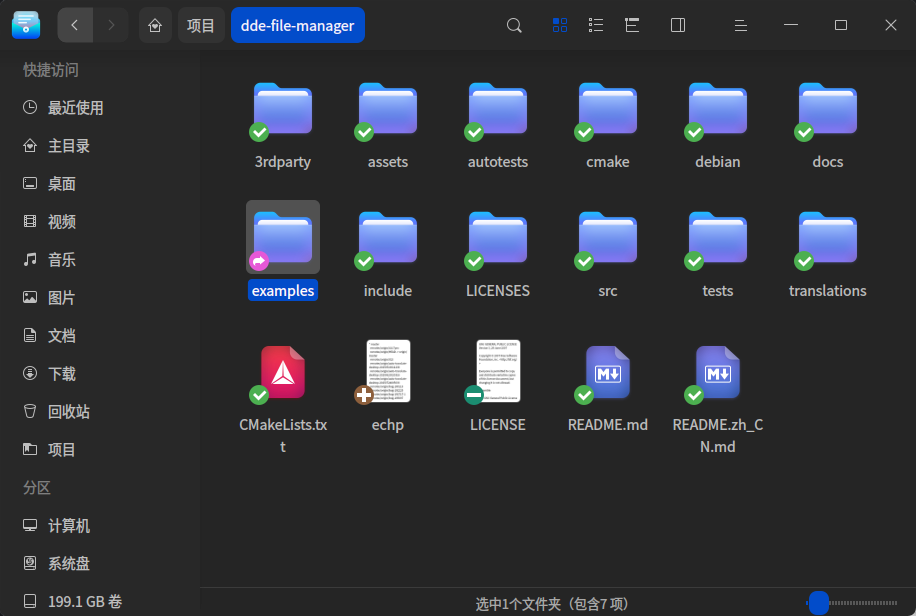
Task: Select the LICENSE file thumbnail
Action: (x=498, y=371)
